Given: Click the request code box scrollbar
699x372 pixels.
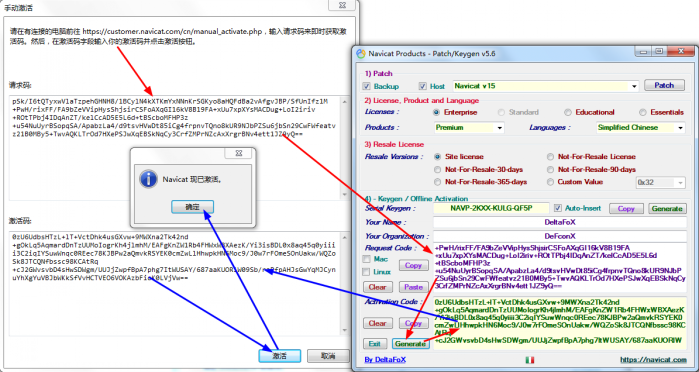Looking at the screenshot, I should (x=344, y=148).
